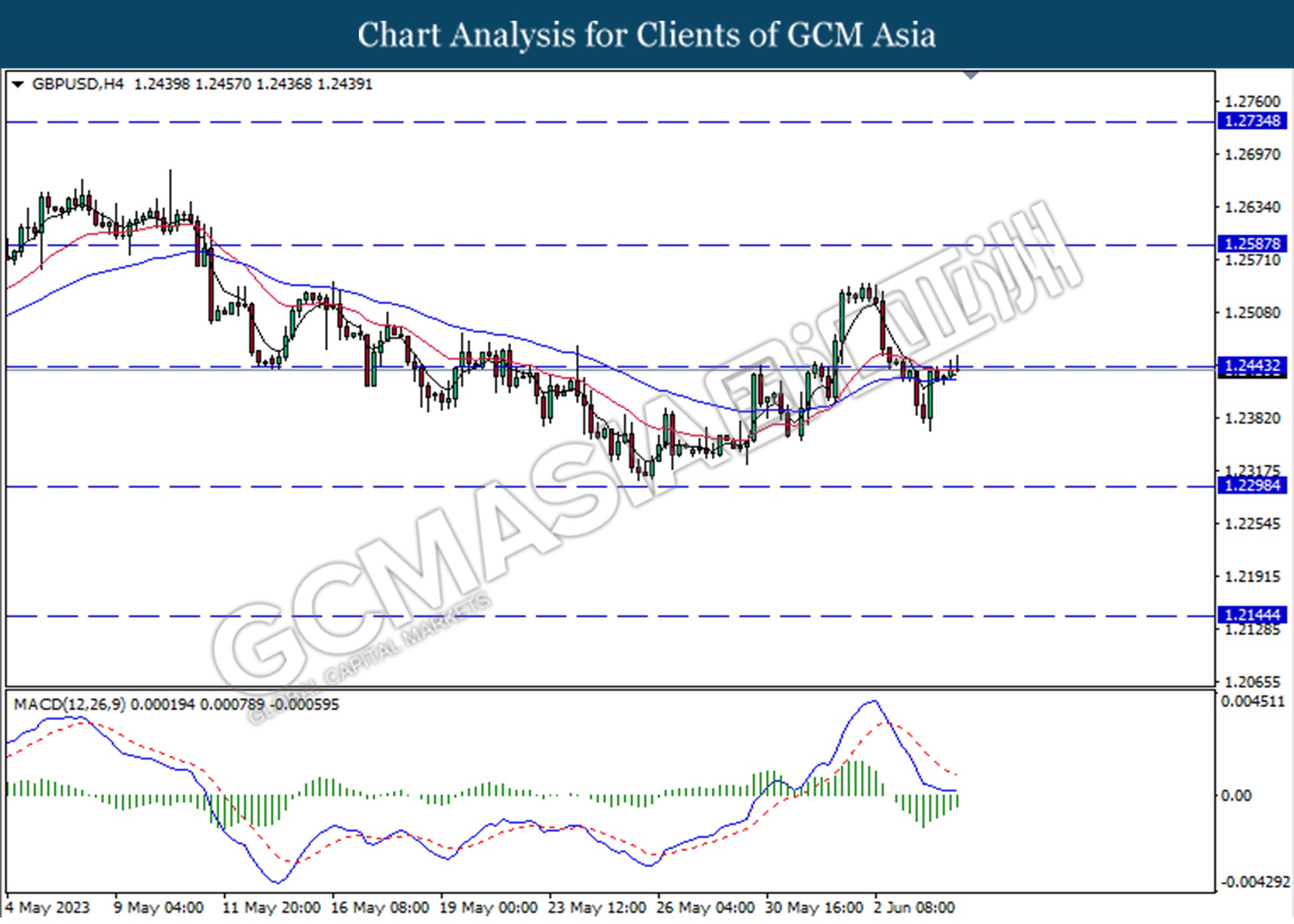Image resolution: width=1294 pixels, height=924 pixels.
Task: Click the 1.23820 price axis value
Action: (1253, 418)
